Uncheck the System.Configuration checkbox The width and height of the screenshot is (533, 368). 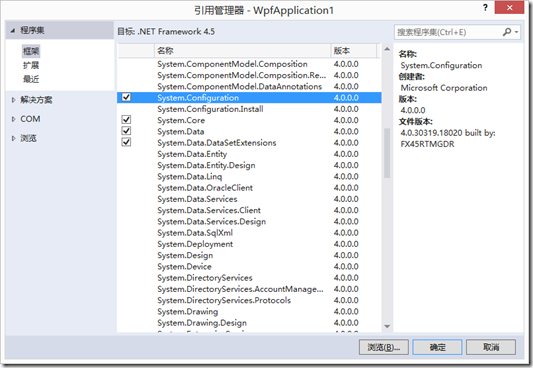(x=126, y=97)
